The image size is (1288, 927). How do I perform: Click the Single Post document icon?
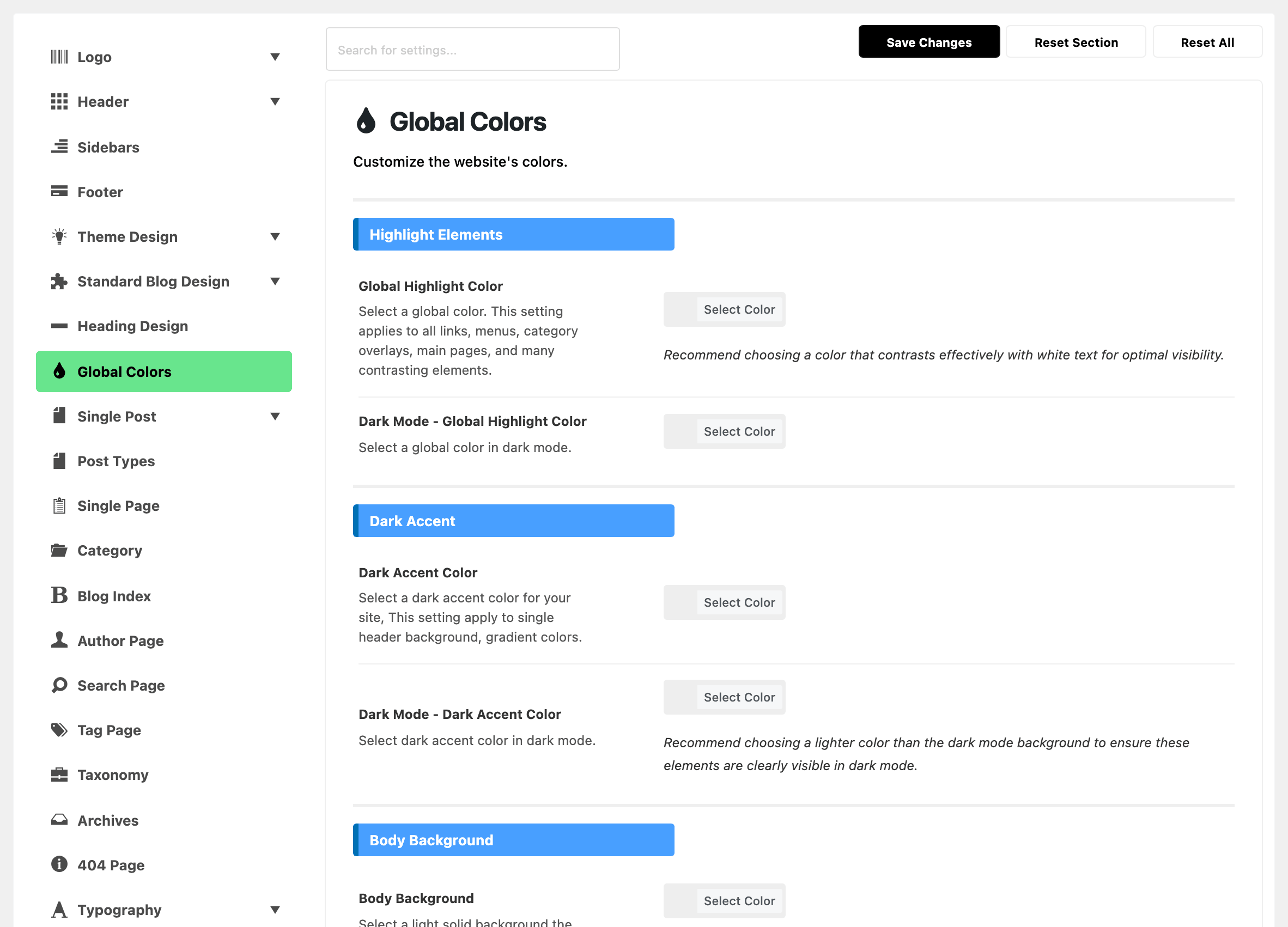tap(59, 416)
